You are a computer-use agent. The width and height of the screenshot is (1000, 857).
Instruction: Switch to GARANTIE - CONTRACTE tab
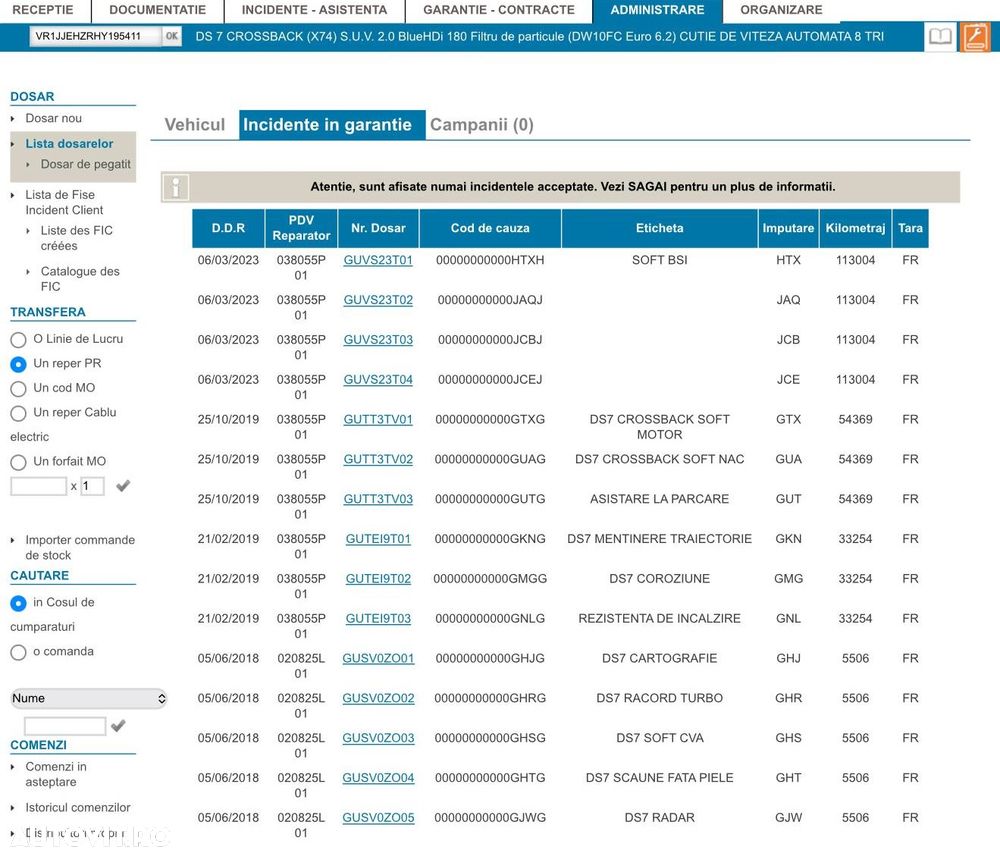pos(499,10)
